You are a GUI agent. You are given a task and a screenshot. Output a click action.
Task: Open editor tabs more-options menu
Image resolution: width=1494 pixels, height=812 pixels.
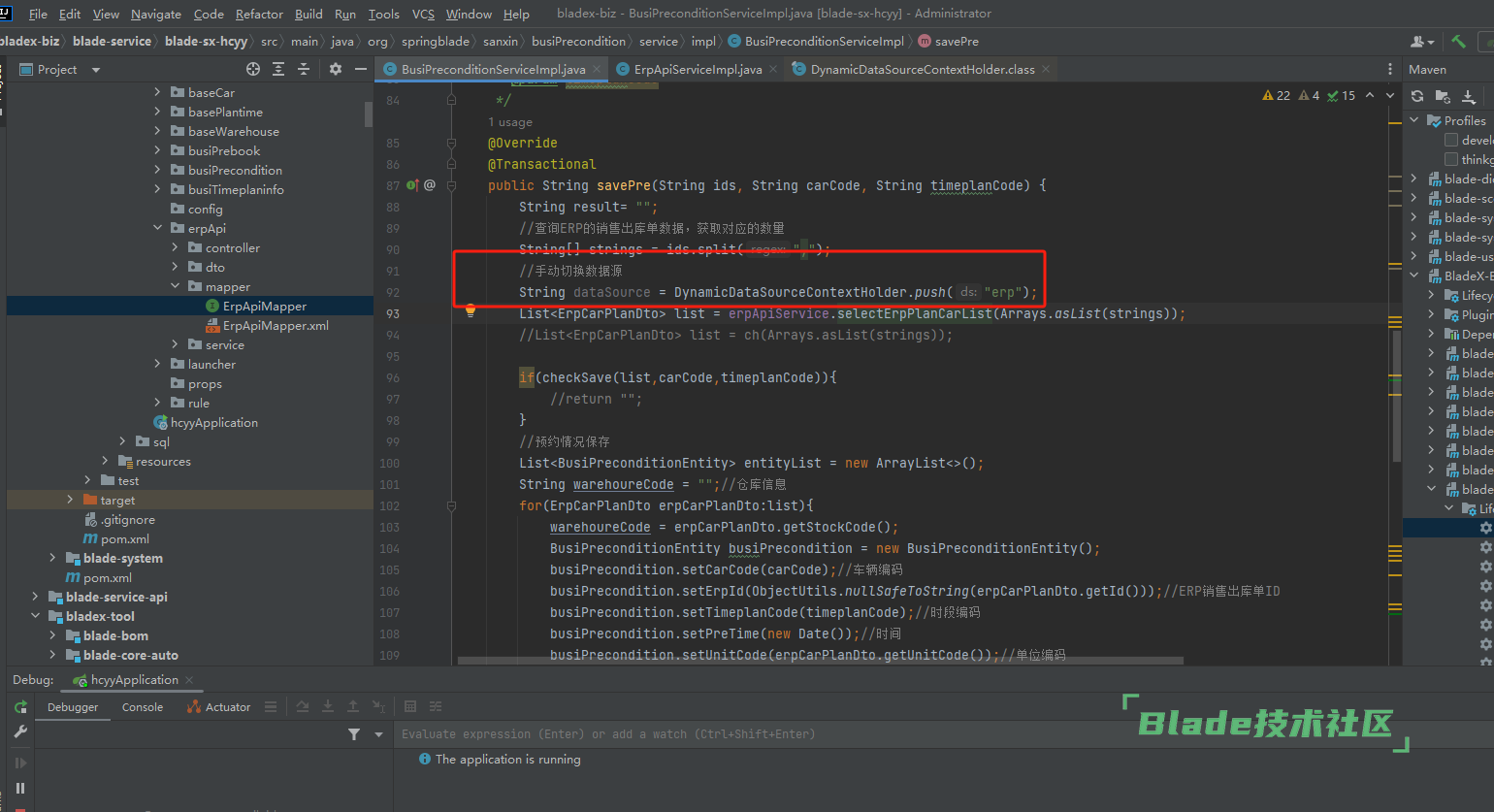coord(1390,69)
